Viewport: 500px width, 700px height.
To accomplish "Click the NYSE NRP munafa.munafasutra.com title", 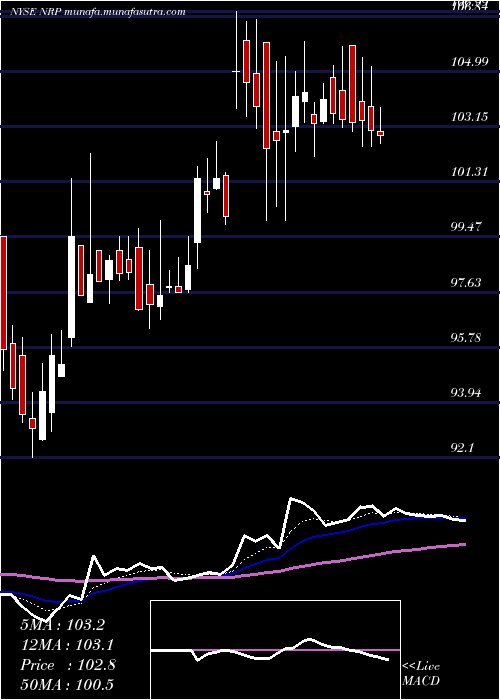I will pos(97,12).
